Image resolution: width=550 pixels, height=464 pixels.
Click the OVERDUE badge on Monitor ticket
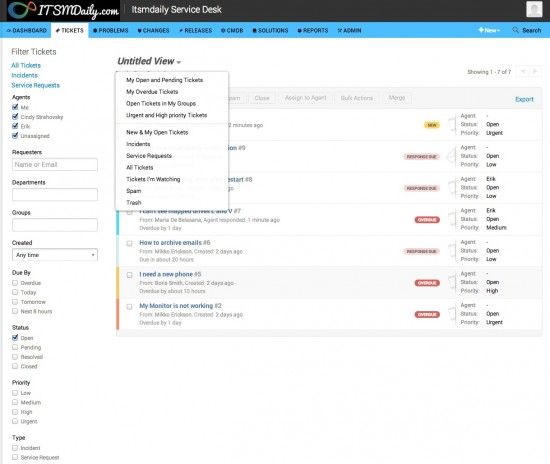[427, 315]
